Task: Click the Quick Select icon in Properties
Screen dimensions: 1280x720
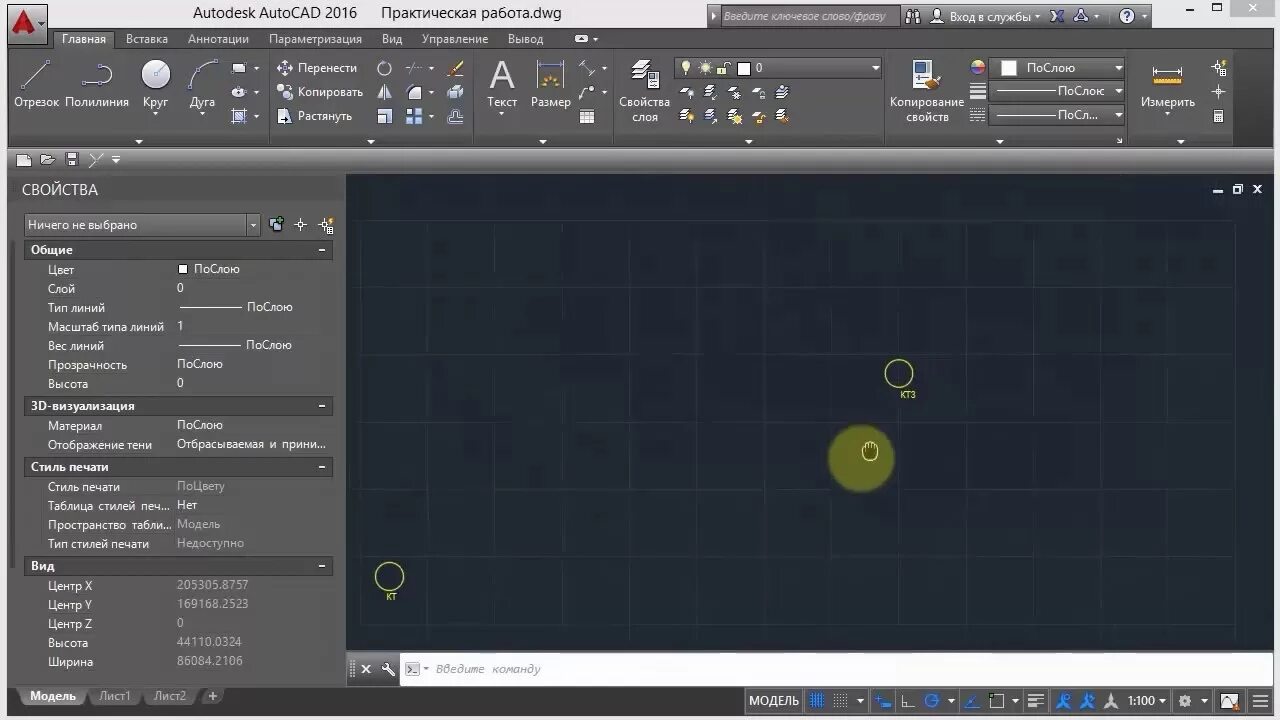Action: tap(325, 225)
